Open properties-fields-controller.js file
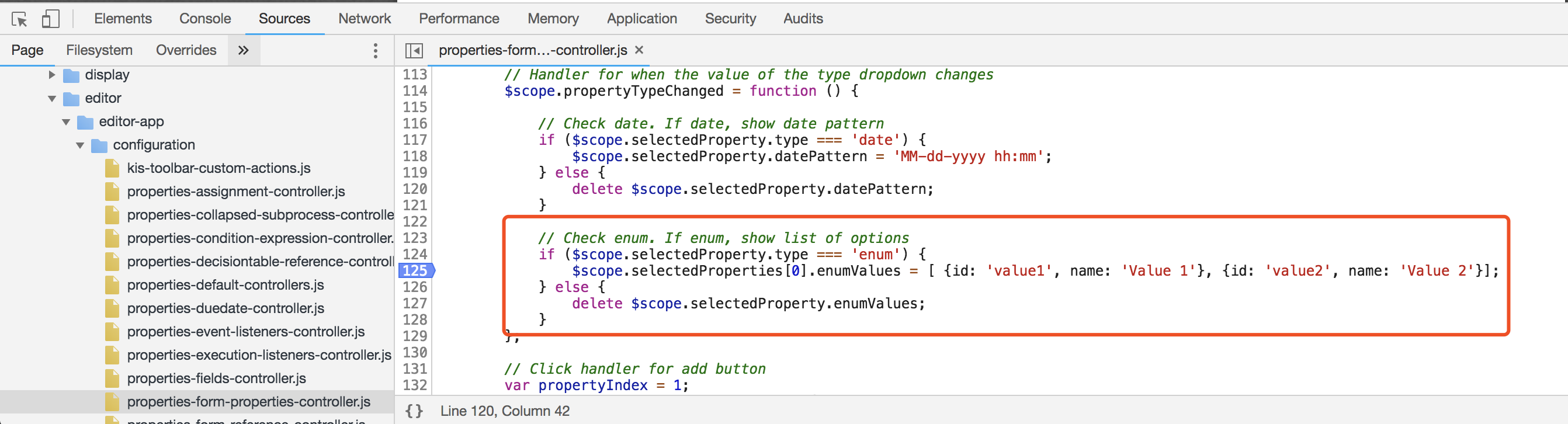Viewport: 1568px width, 424px height. pos(216,378)
